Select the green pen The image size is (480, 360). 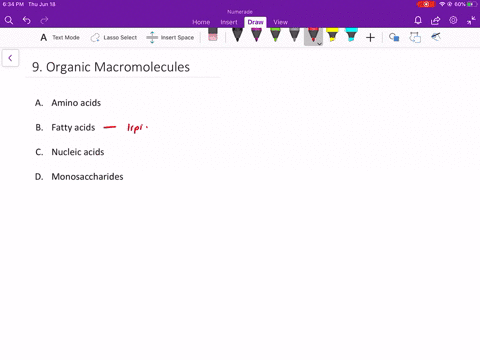tap(275, 35)
